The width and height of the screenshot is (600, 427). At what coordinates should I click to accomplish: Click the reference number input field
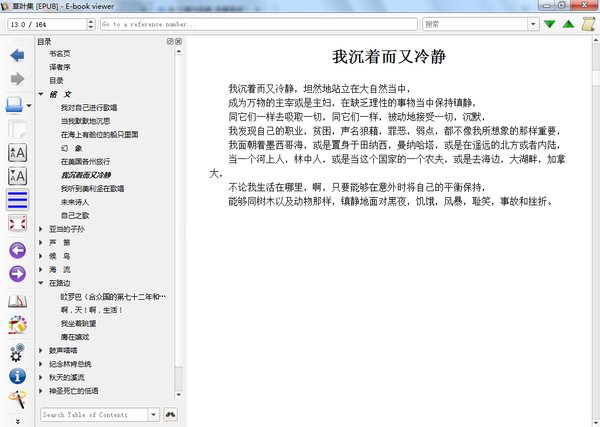click(259, 24)
